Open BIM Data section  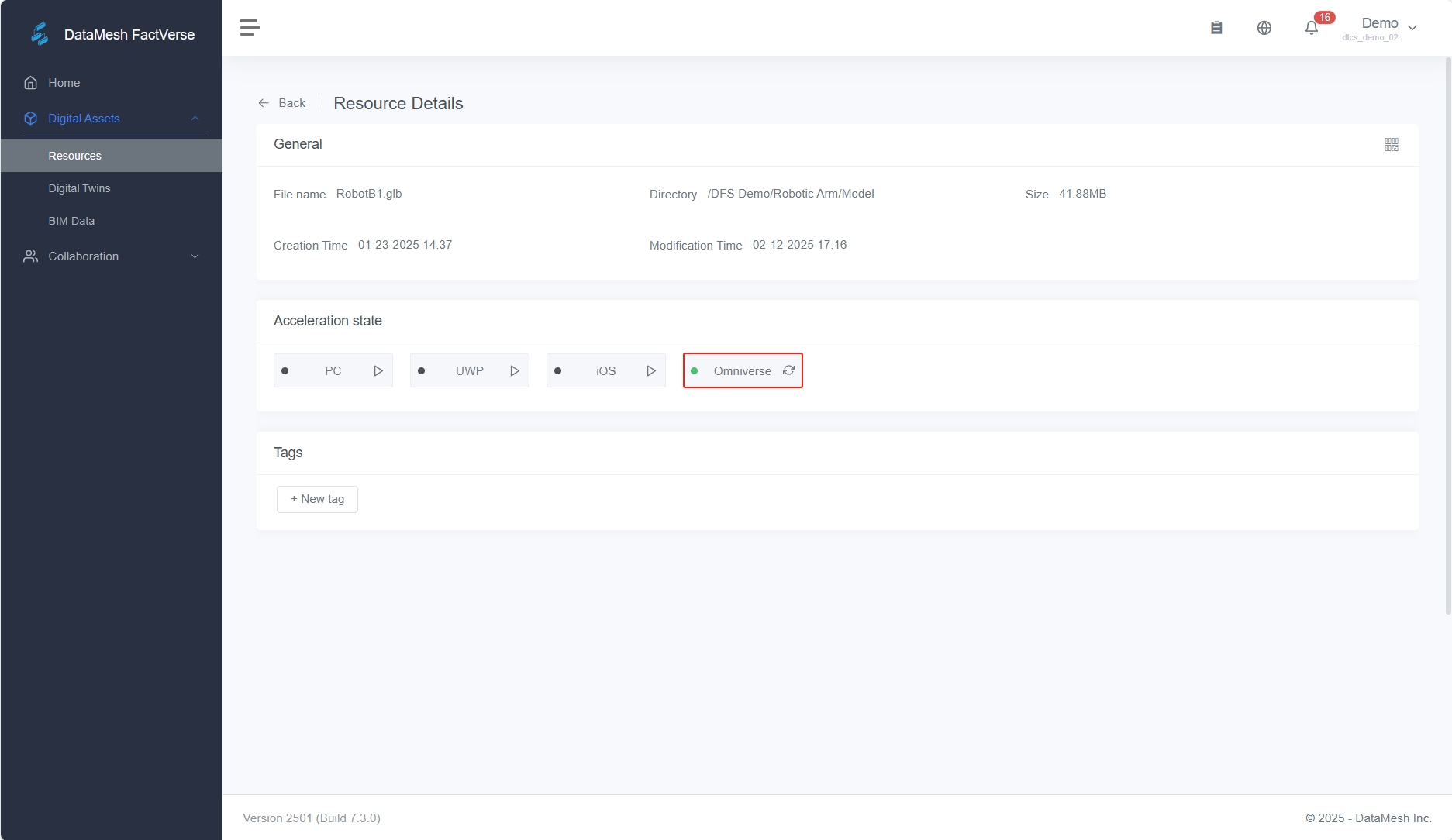tap(71, 221)
